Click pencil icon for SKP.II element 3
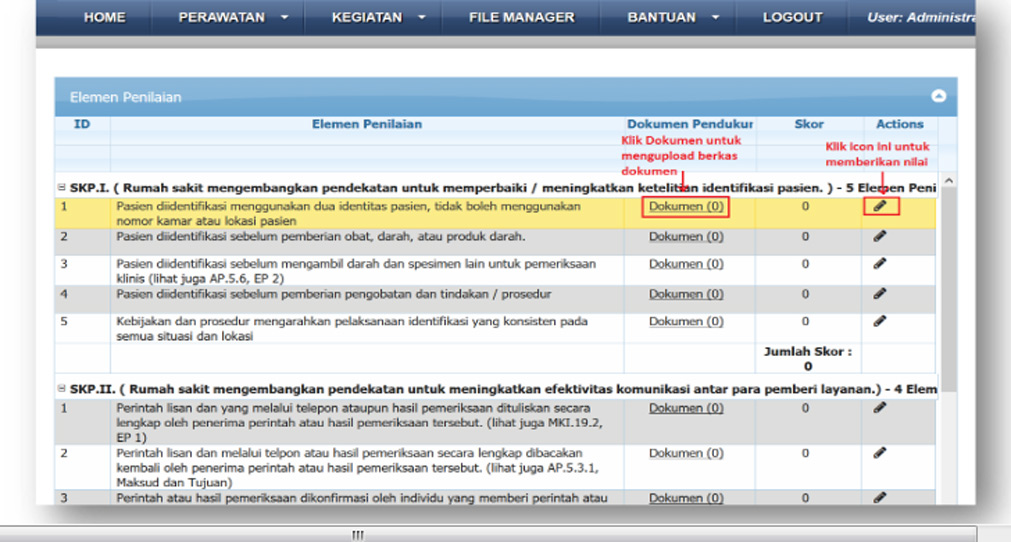This screenshot has width=1011, height=542. coord(880,498)
